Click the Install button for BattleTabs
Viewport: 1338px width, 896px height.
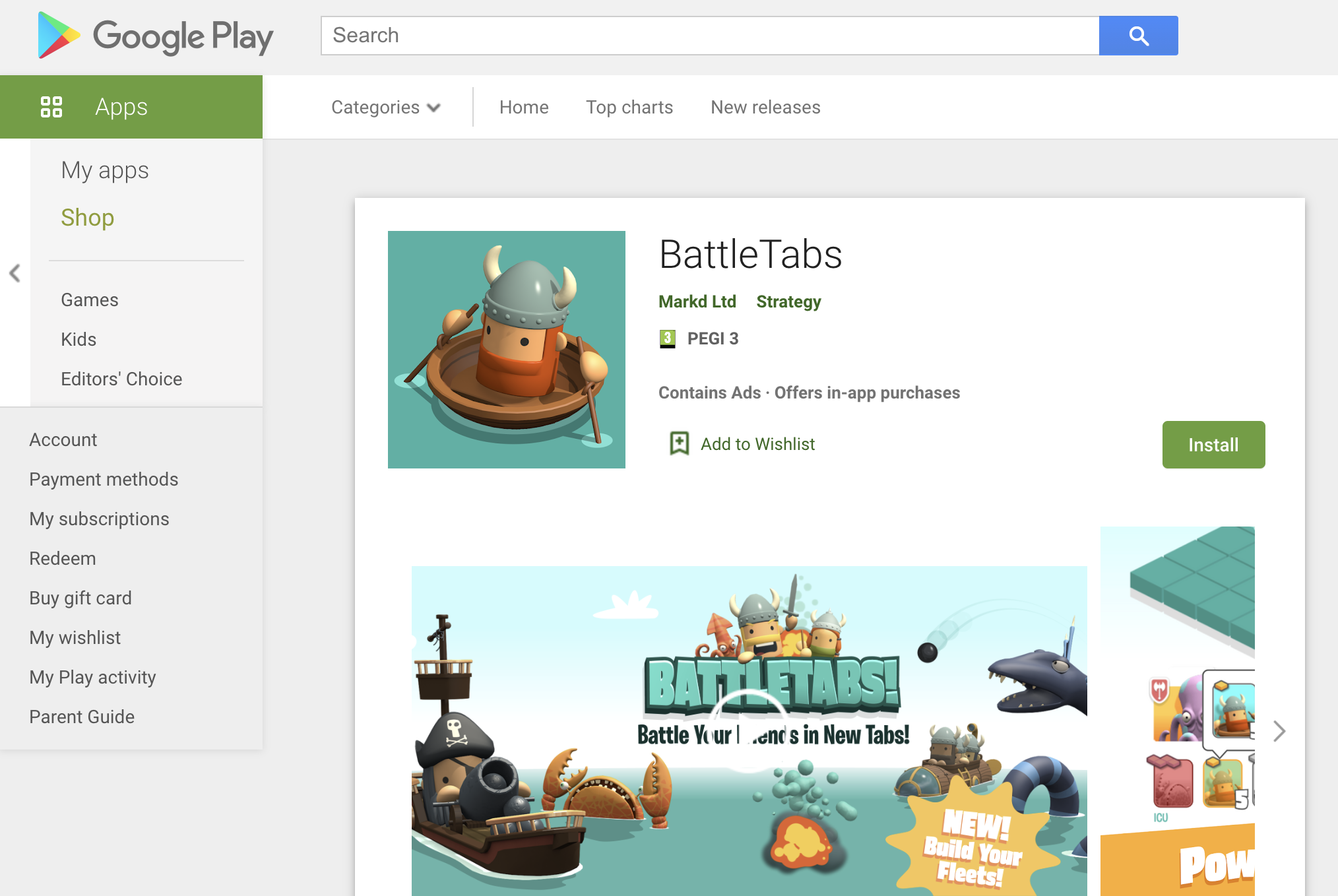click(x=1213, y=444)
